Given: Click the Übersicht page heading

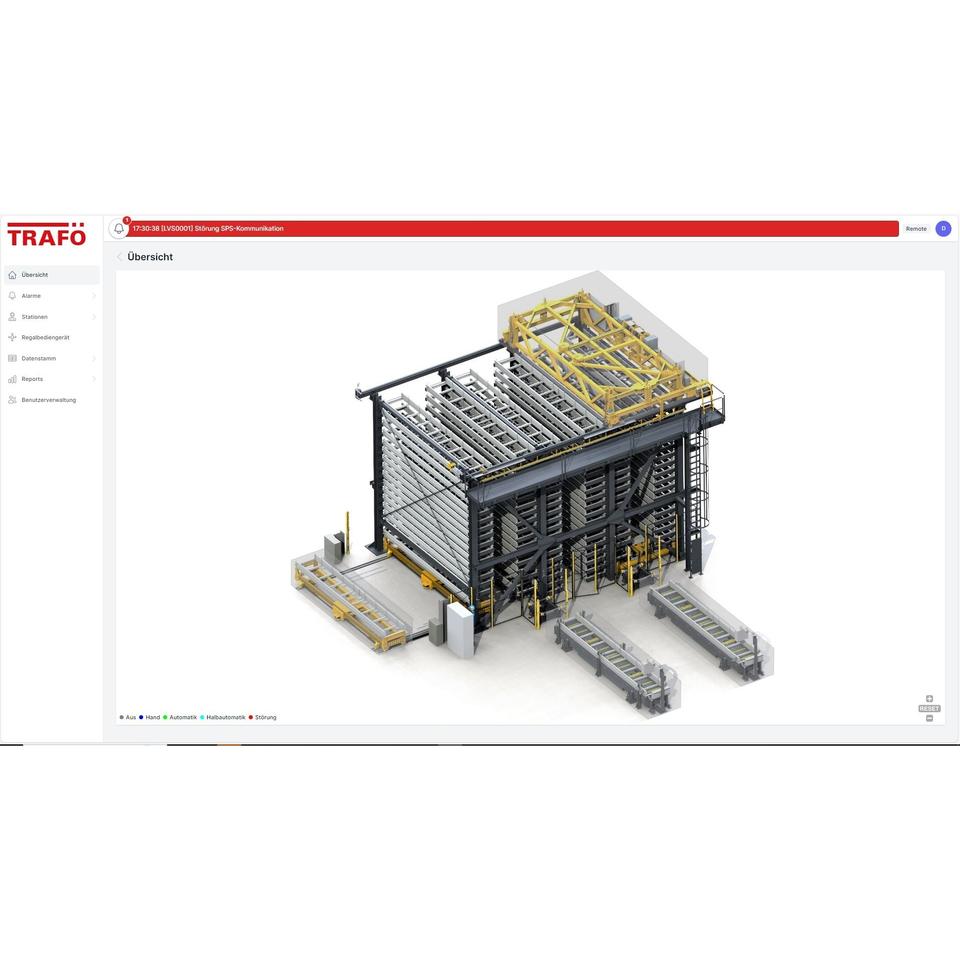Looking at the screenshot, I should point(150,257).
